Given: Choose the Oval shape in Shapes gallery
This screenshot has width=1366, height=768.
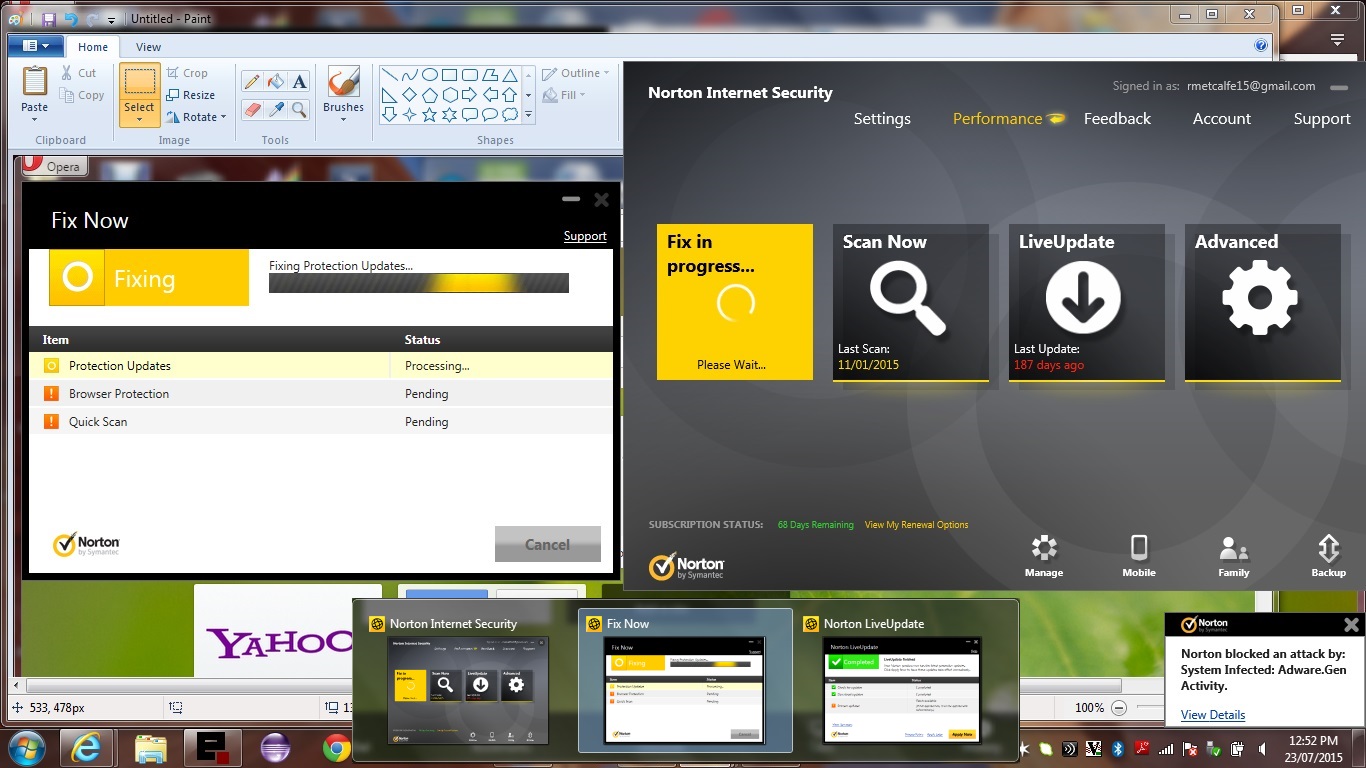Looking at the screenshot, I should click(x=429, y=75).
